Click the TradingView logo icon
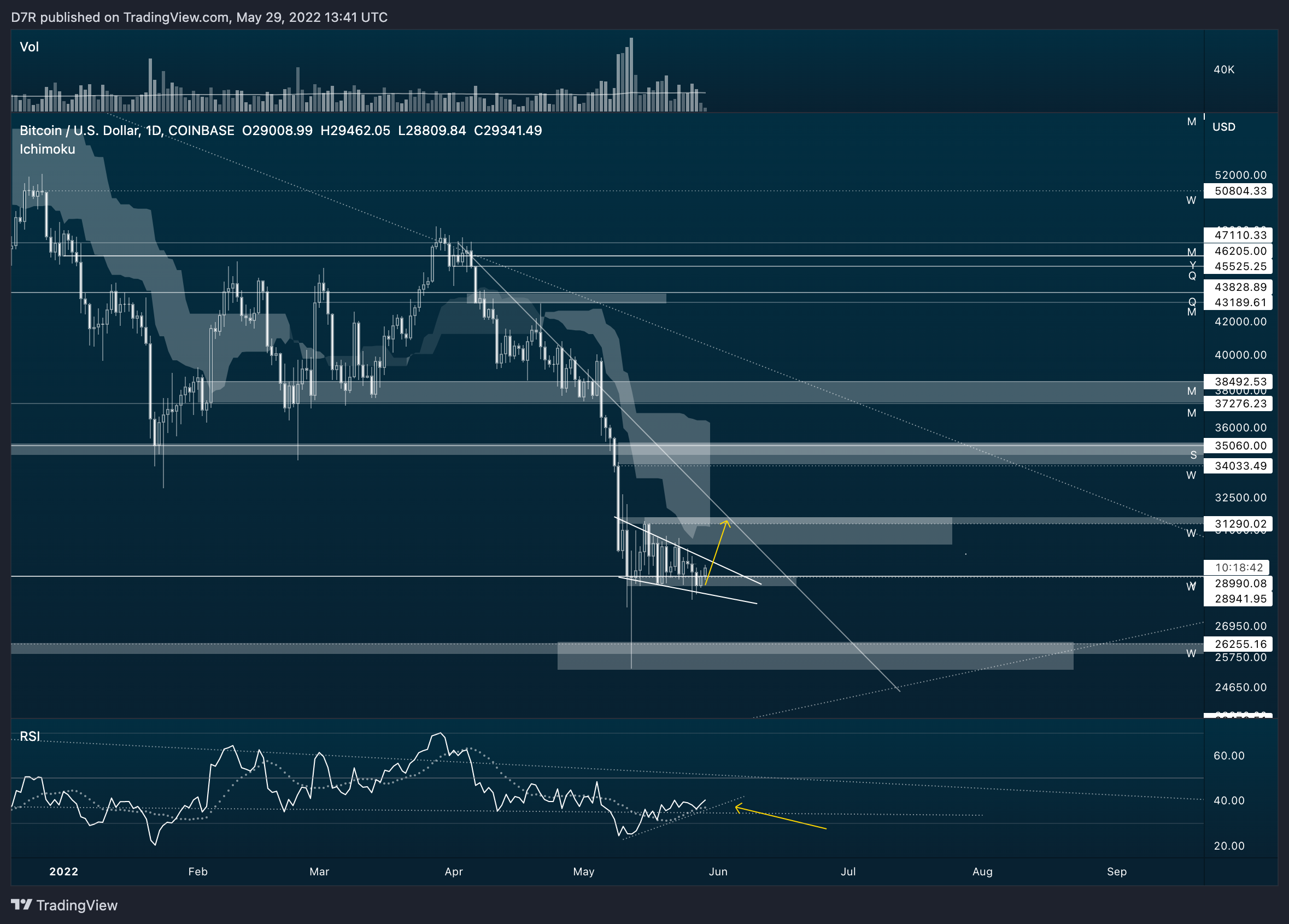 pyautogui.click(x=22, y=904)
